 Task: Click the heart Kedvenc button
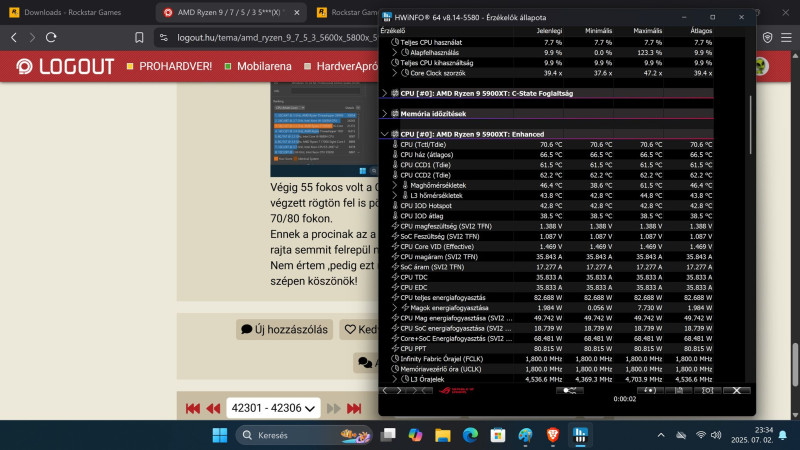pos(359,330)
